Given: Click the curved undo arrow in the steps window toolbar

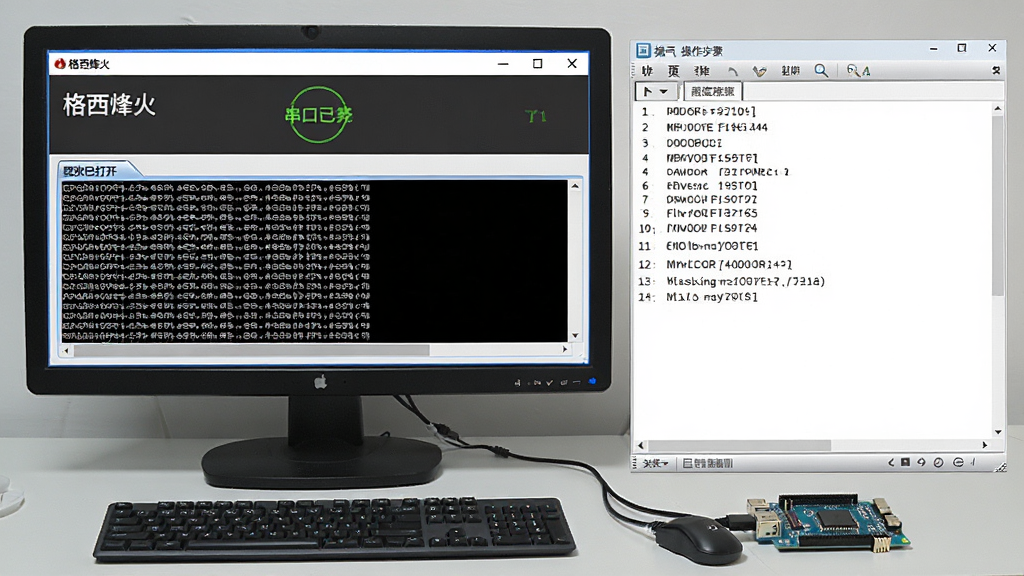Looking at the screenshot, I should 733,71.
